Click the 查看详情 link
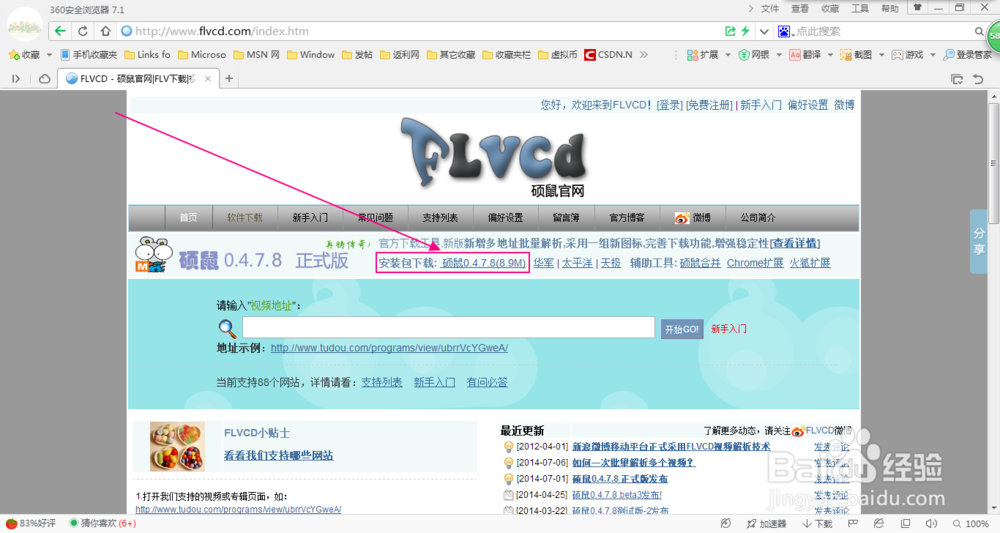Image resolution: width=1000 pixels, height=533 pixels. coord(795,243)
